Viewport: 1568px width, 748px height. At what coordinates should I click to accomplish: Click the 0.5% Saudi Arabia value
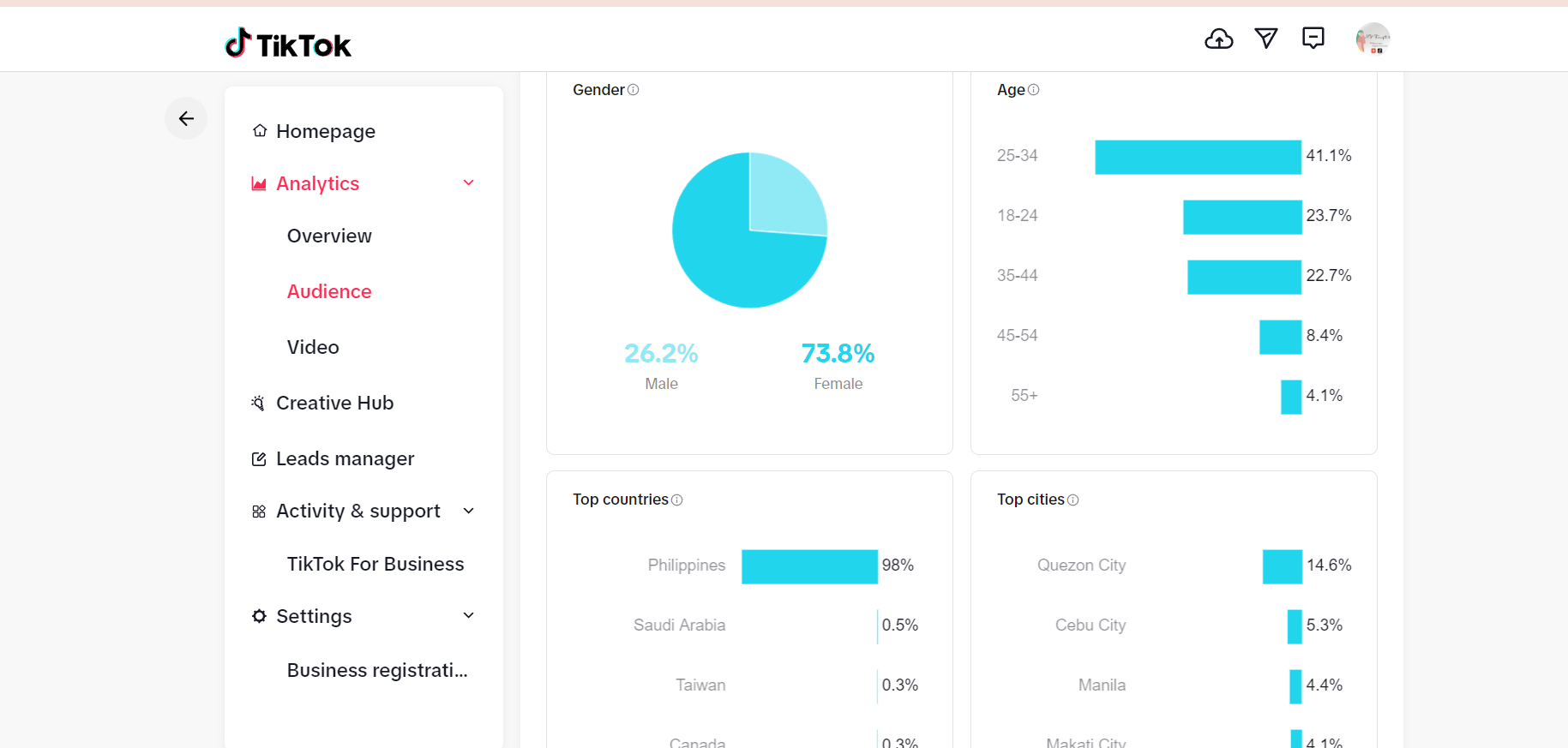coord(900,625)
